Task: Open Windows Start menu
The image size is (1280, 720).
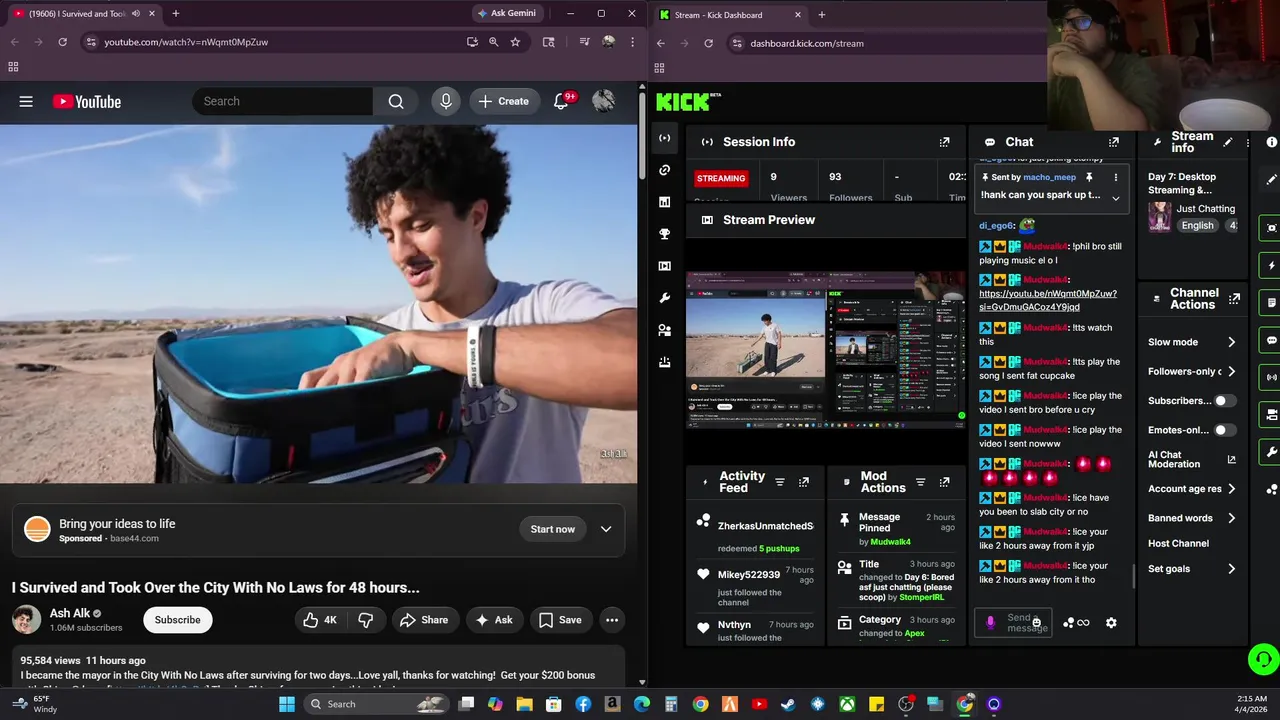Action: [287, 704]
